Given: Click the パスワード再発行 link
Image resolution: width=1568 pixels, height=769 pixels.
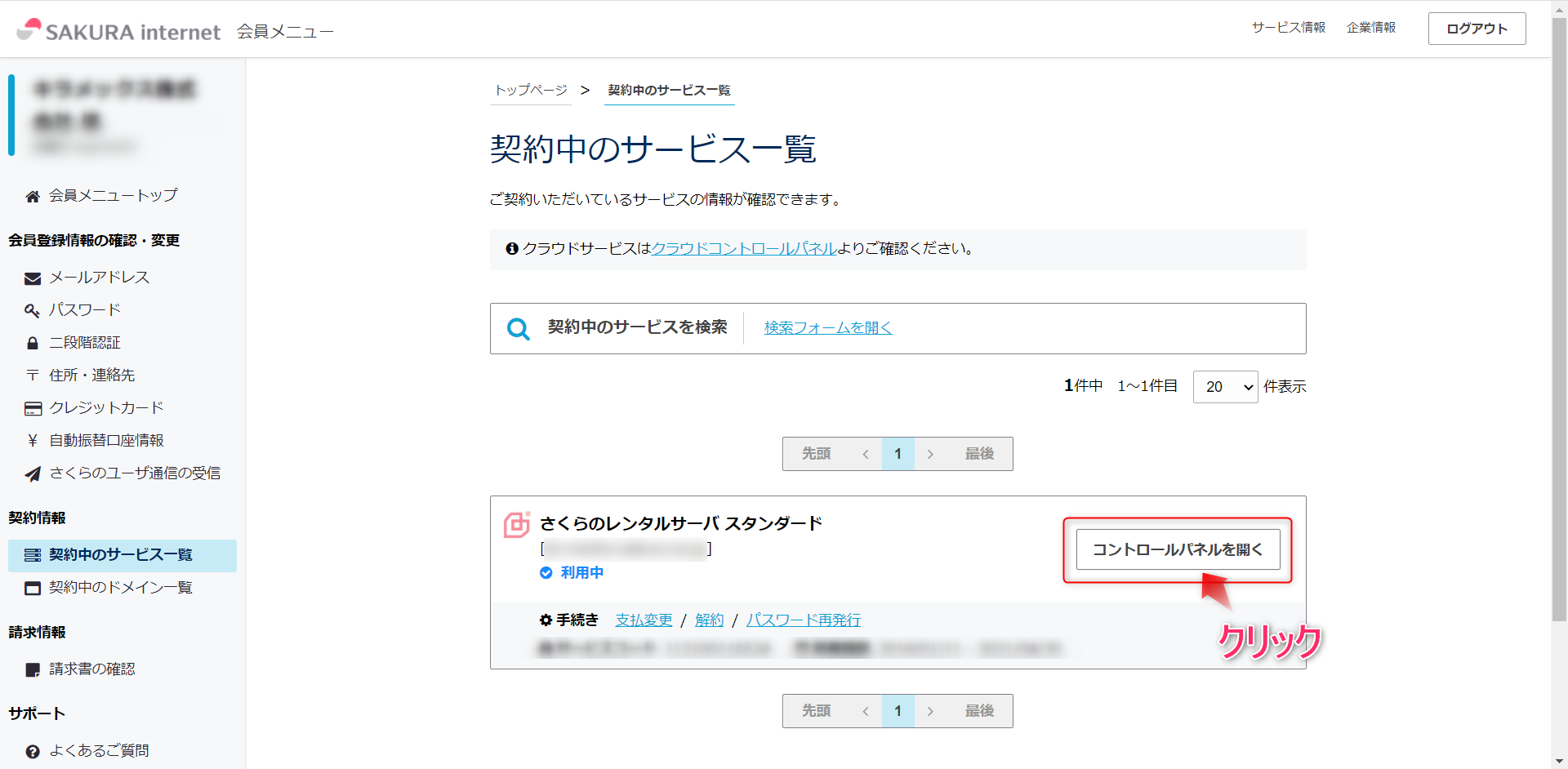Looking at the screenshot, I should click(x=803, y=620).
